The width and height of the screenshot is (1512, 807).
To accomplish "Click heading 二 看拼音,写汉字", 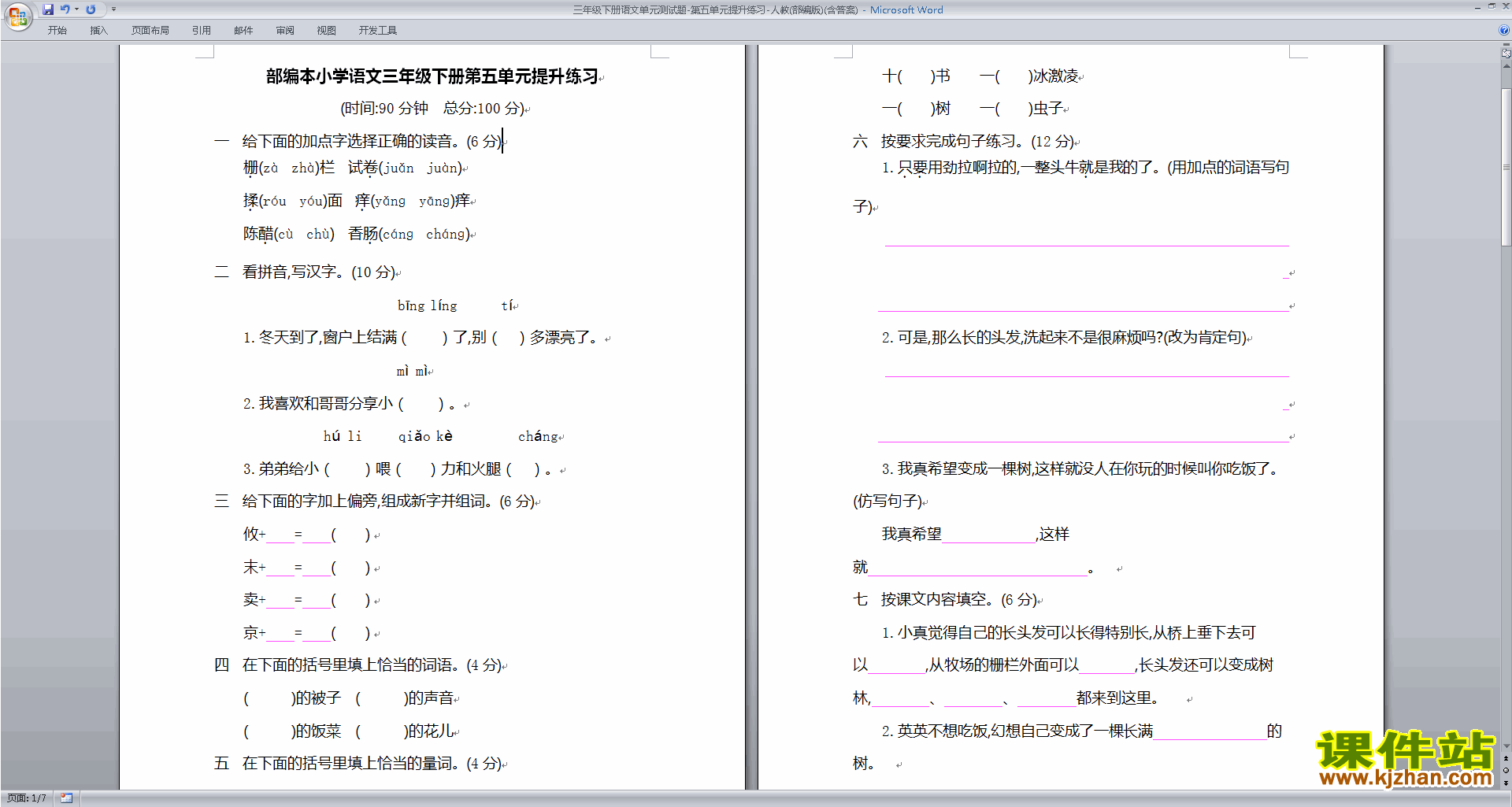I will pyautogui.click(x=305, y=272).
